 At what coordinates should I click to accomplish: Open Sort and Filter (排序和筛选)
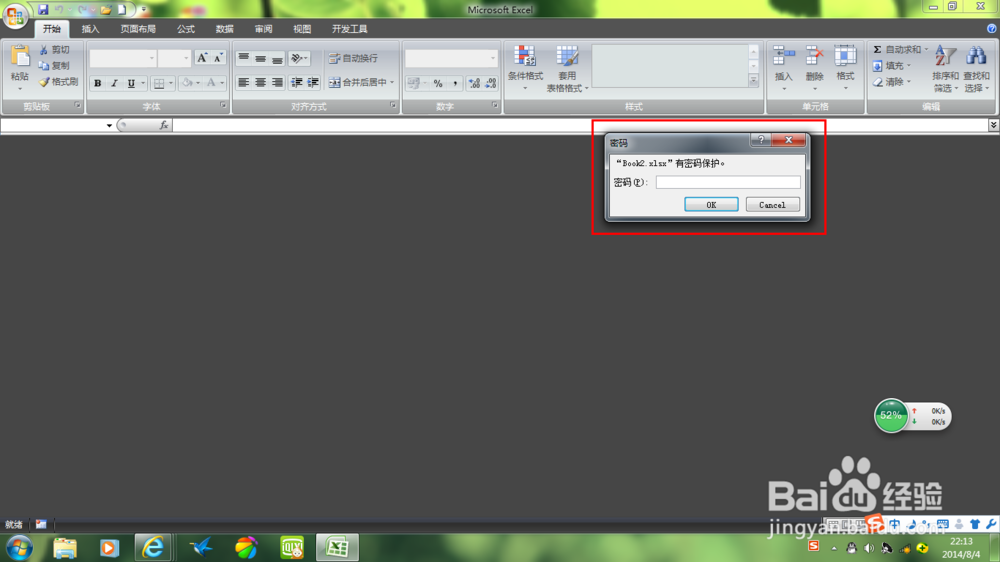coord(946,69)
